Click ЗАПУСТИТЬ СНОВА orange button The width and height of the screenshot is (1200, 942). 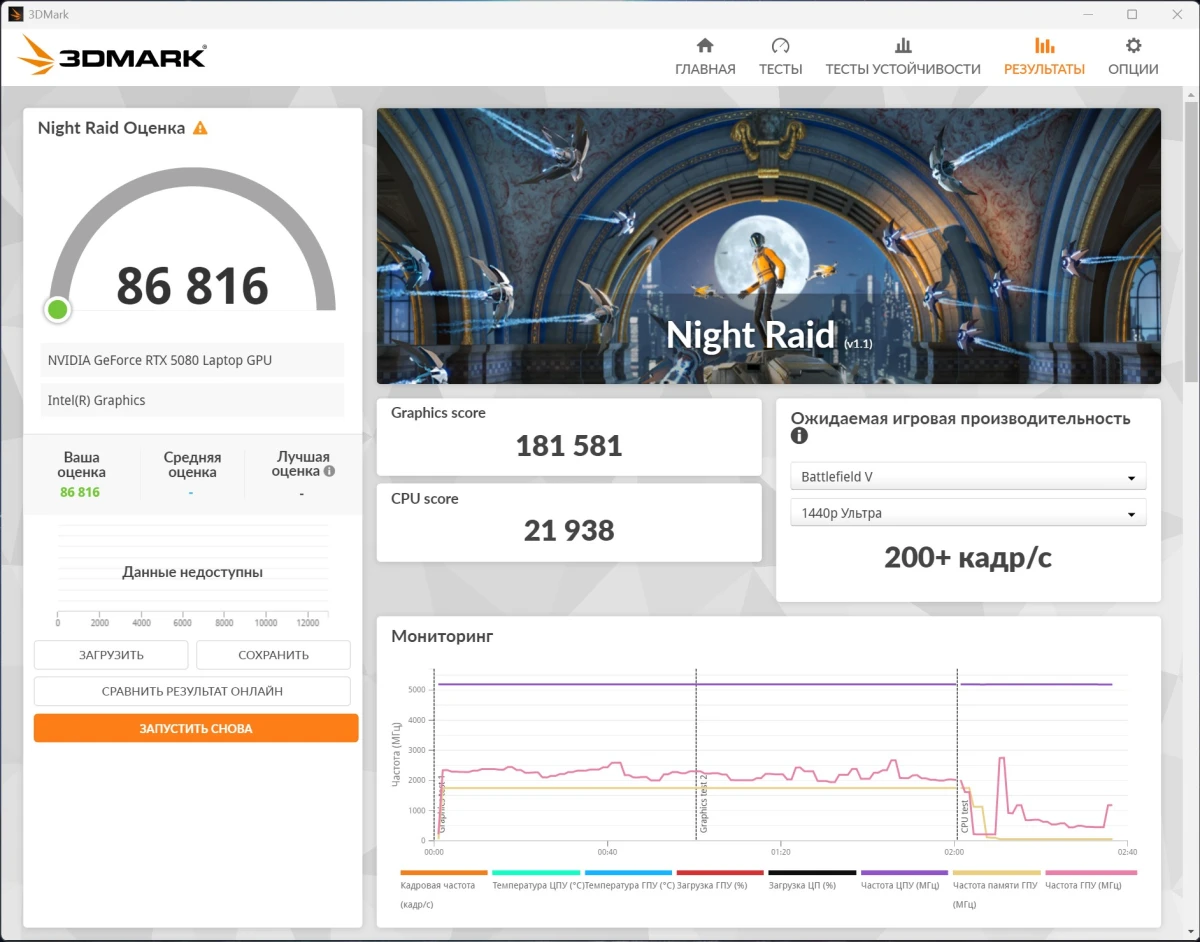(196, 728)
